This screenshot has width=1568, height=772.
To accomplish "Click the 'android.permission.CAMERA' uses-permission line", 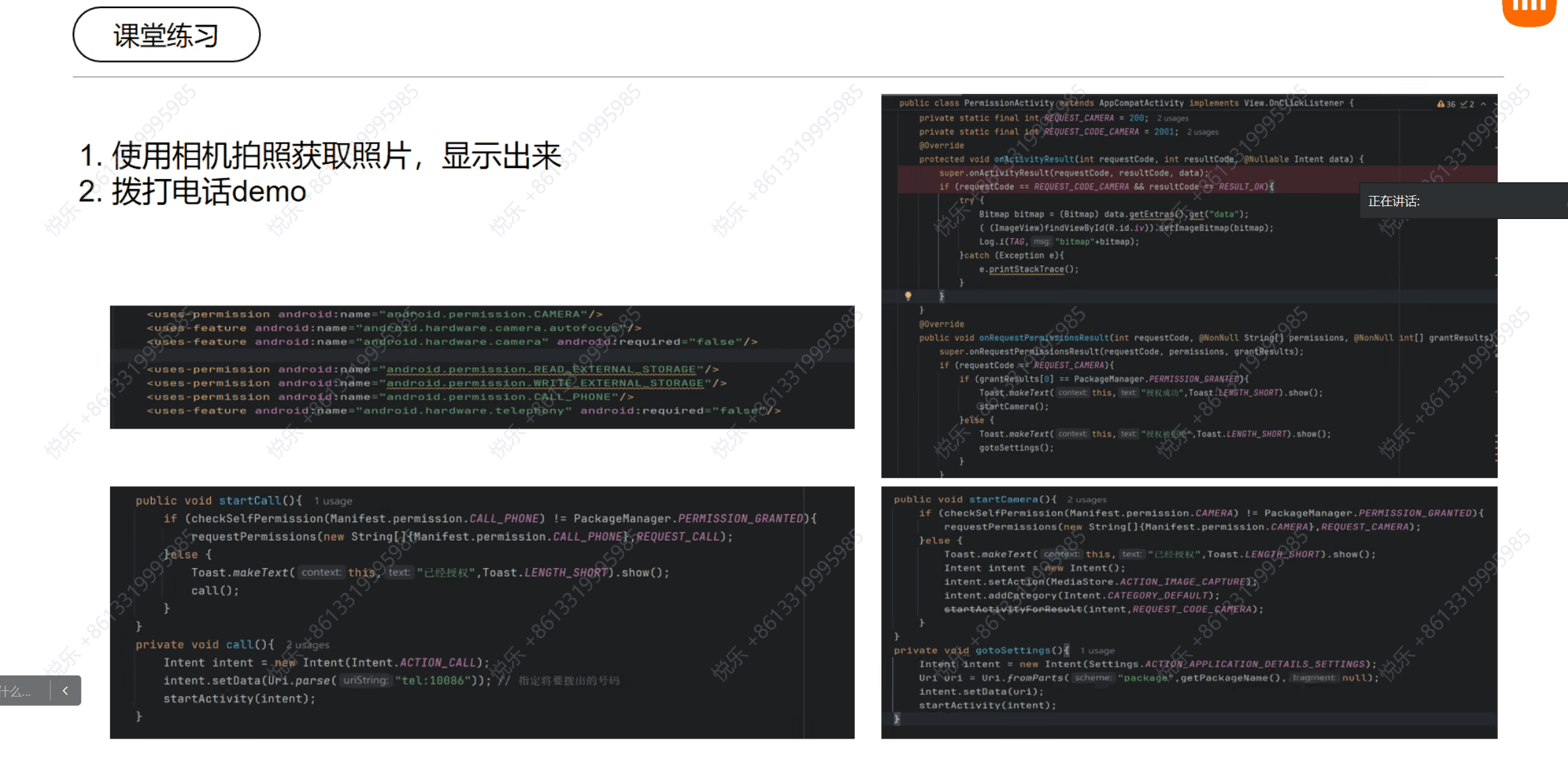I will (375, 314).
